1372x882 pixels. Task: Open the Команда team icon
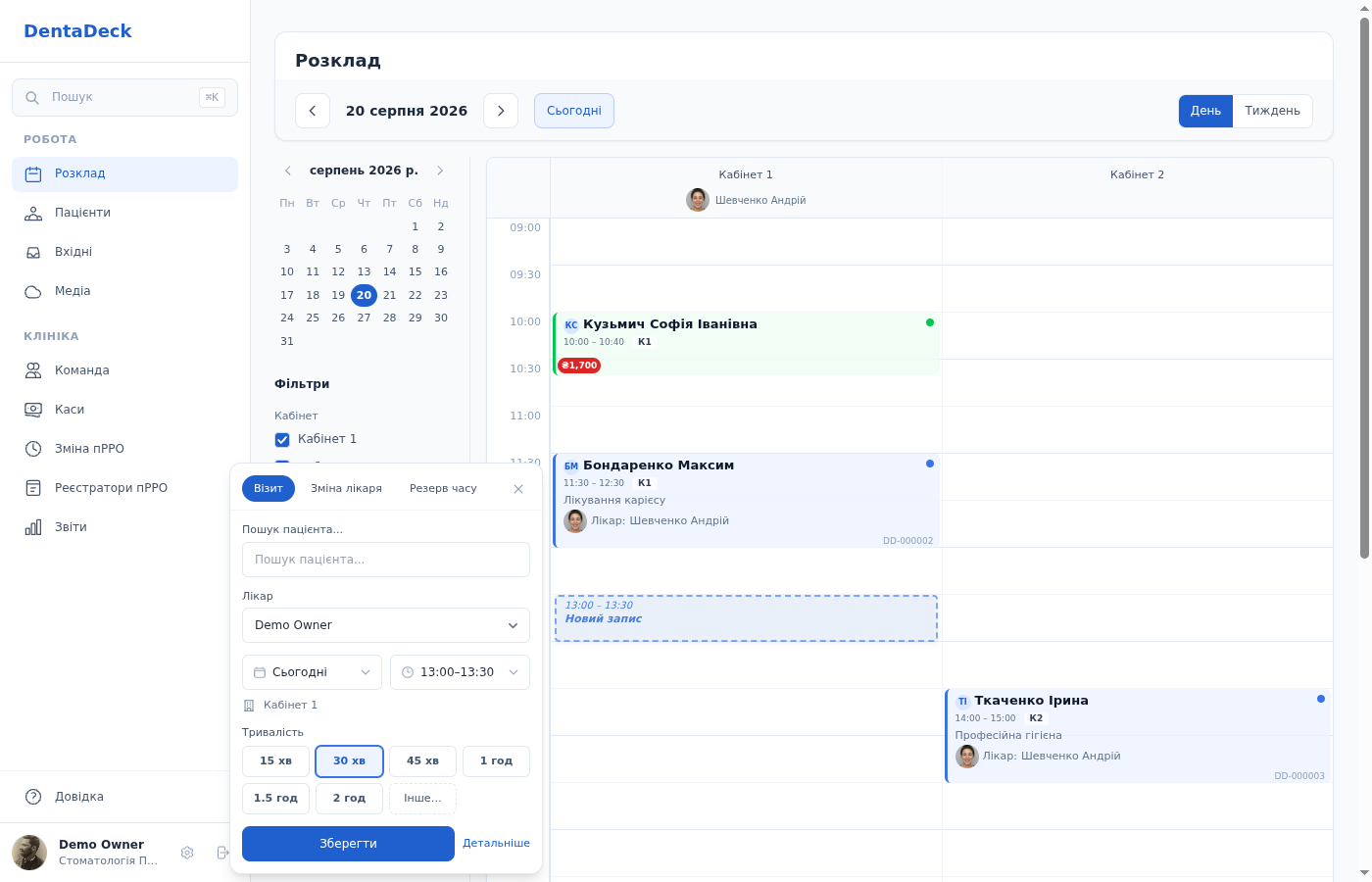coord(33,370)
